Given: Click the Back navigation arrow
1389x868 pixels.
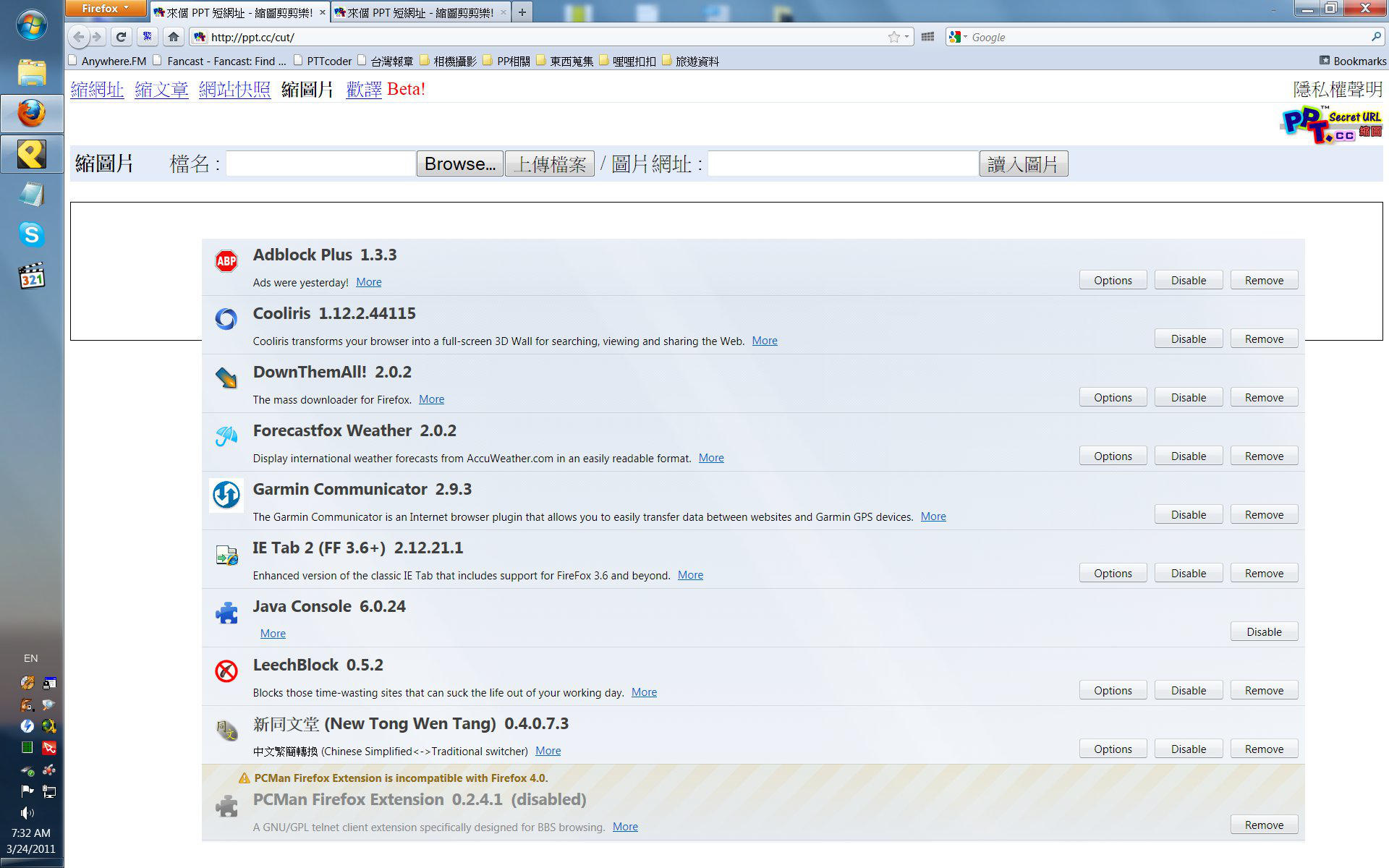Looking at the screenshot, I should [80, 37].
